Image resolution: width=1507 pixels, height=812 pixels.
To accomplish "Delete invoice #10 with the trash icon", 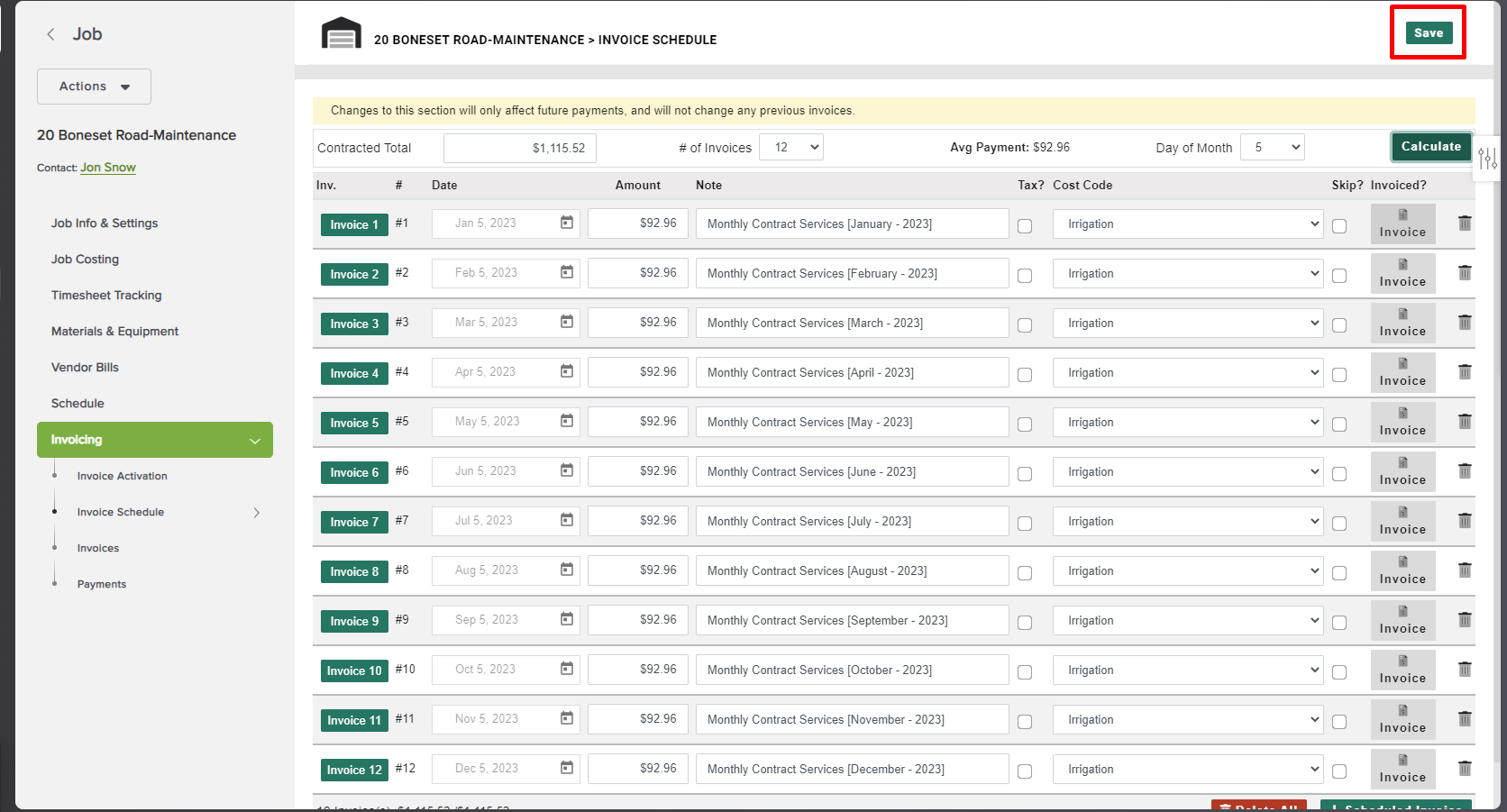I will pyautogui.click(x=1465, y=669).
